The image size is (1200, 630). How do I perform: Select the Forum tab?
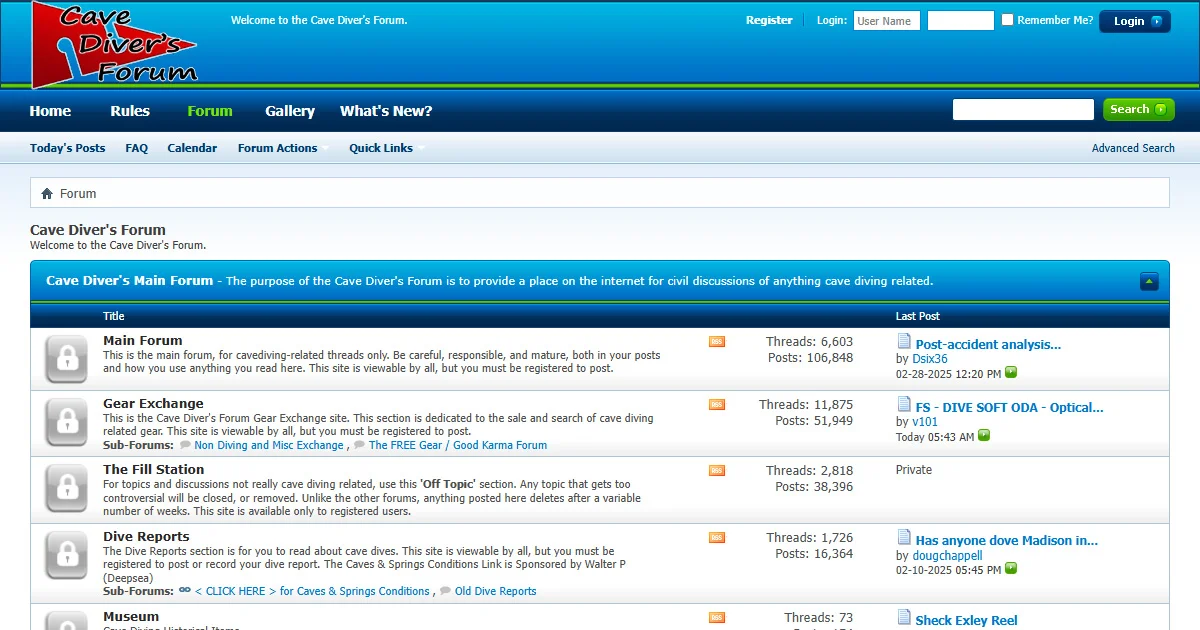click(x=210, y=111)
